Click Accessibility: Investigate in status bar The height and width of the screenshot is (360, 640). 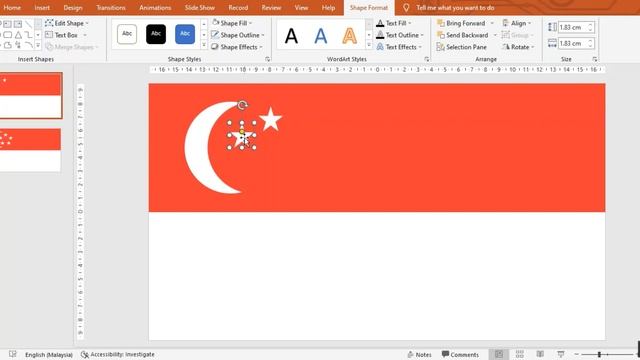pyautogui.click(x=118, y=354)
